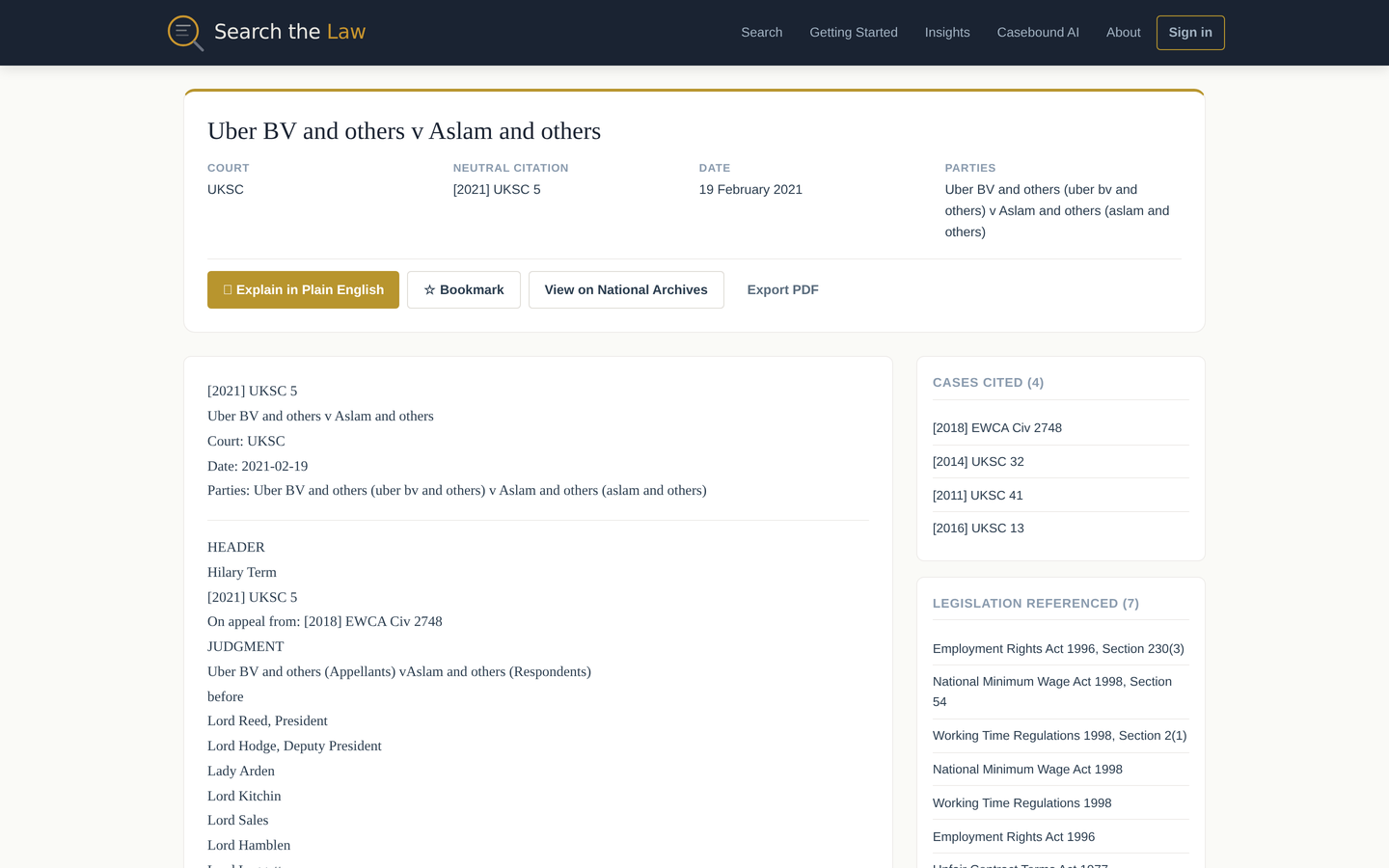Open the plain National Minimum Wage Act 1998 entry
Screen dimensions: 1389x868
1026,770
